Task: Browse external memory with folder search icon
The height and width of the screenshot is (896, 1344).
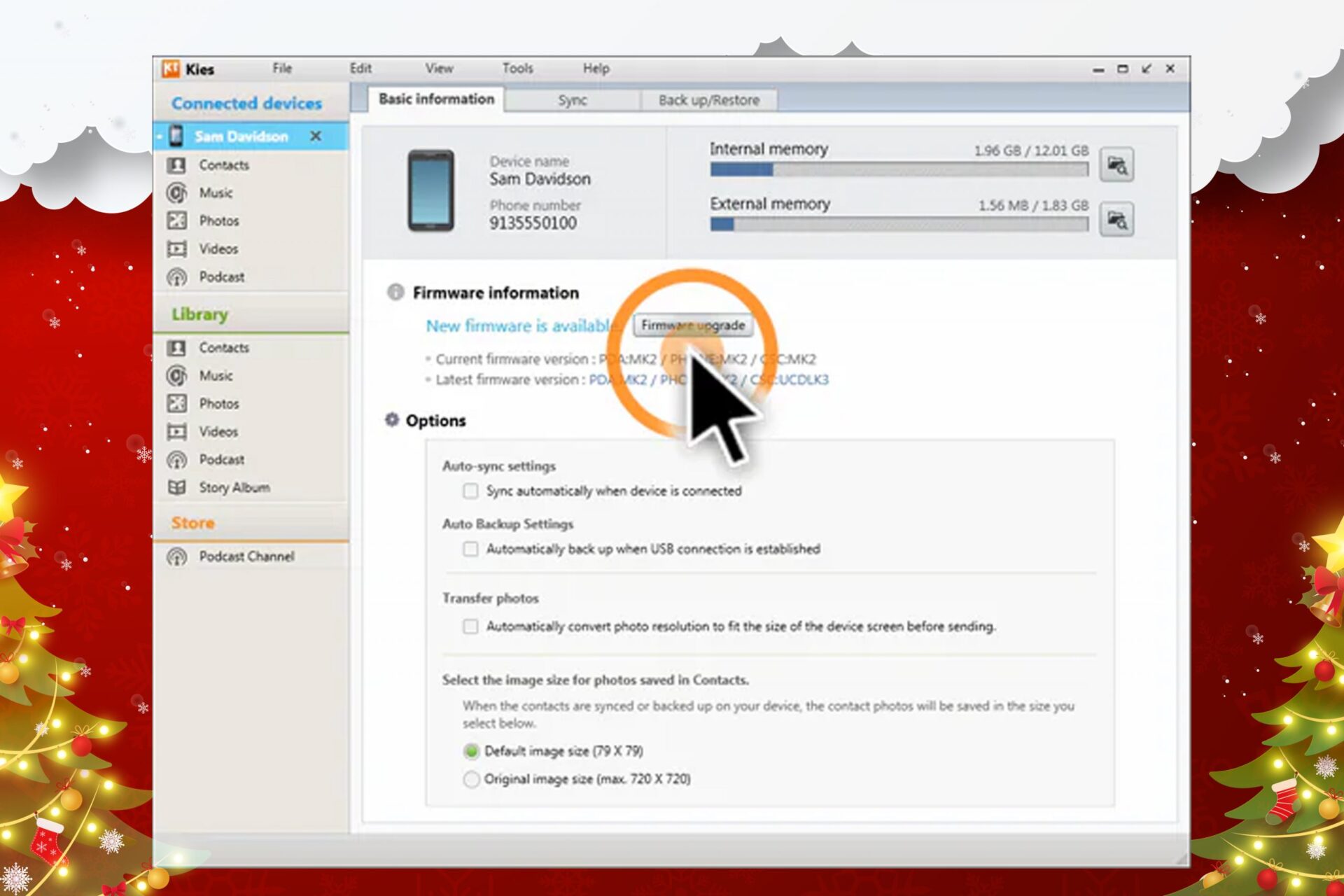Action: (1116, 220)
